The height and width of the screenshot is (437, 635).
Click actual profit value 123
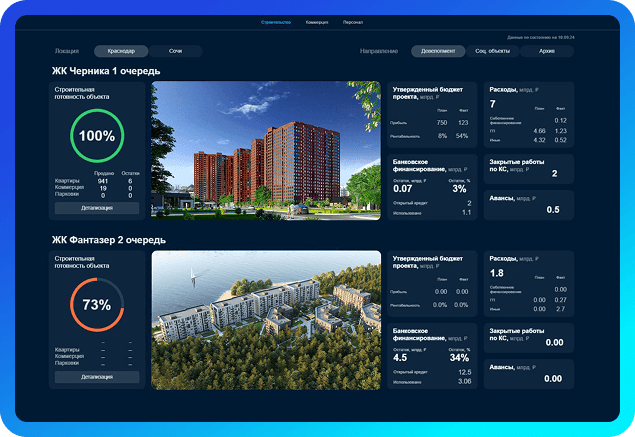click(463, 123)
